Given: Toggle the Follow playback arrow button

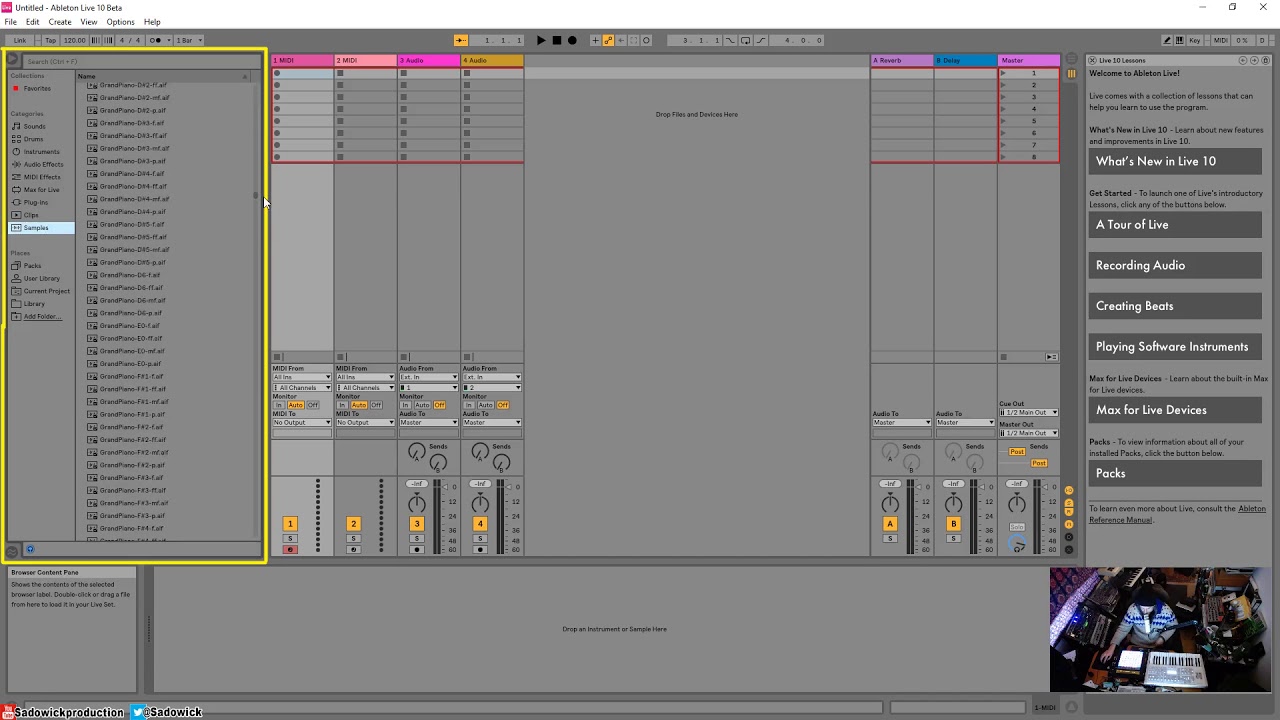Looking at the screenshot, I should 461,40.
